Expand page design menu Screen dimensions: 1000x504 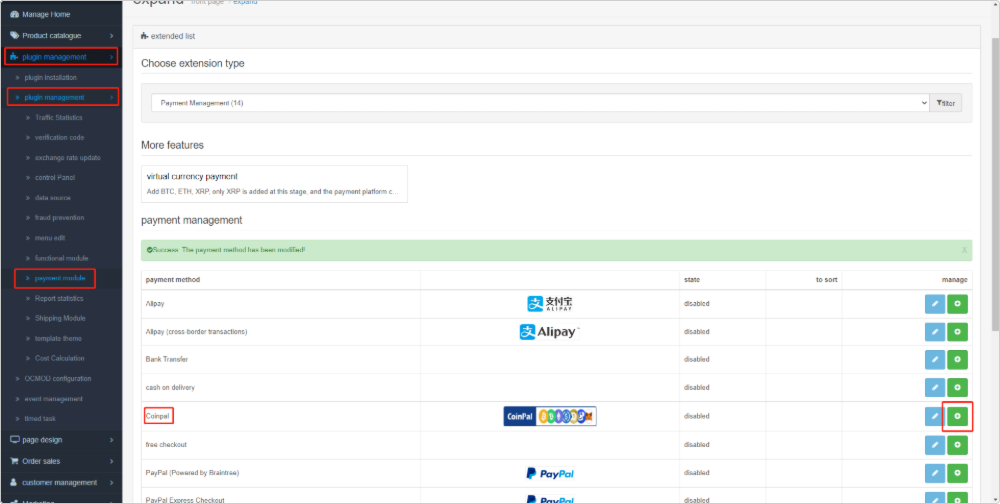(x=61, y=440)
